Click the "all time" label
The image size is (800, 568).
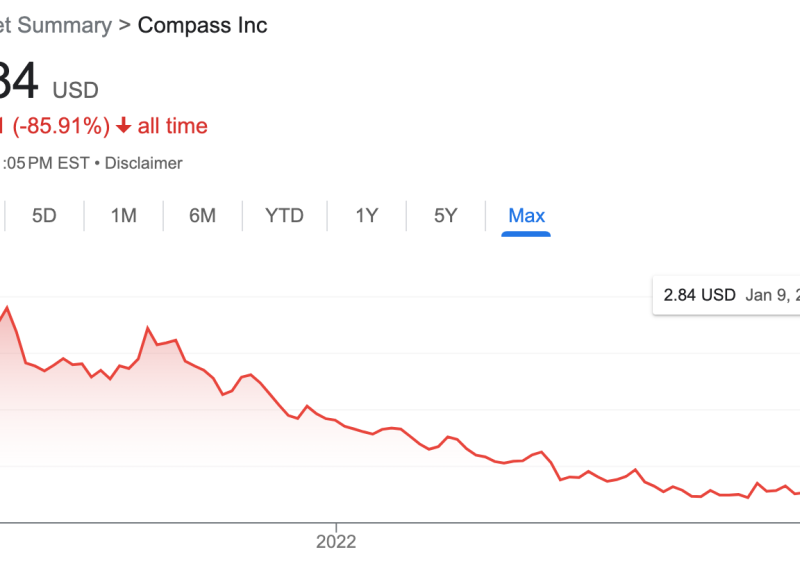click(173, 126)
